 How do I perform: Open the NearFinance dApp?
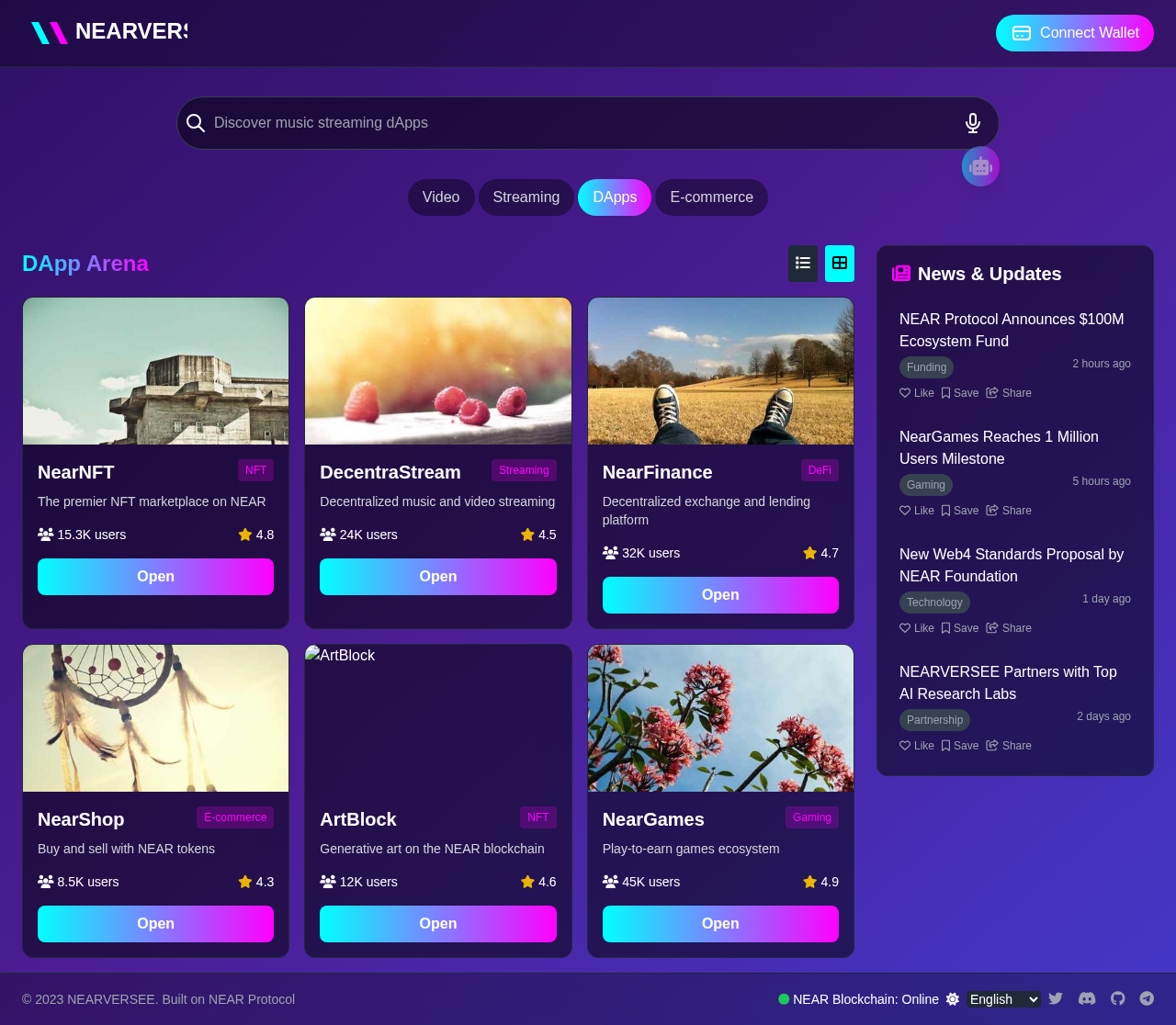pos(720,594)
